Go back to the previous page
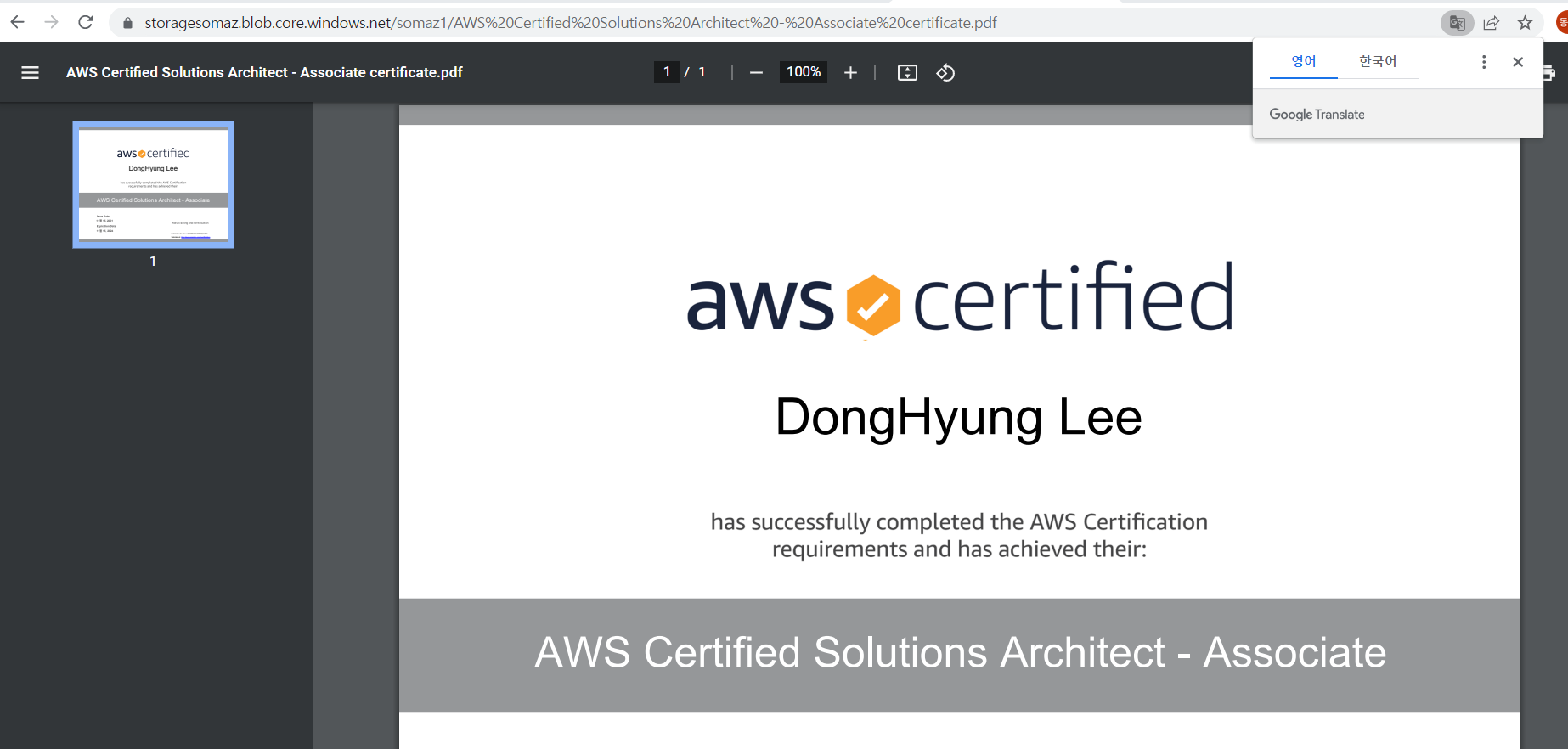Viewport: 1568px width, 749px height. (17, 22)
